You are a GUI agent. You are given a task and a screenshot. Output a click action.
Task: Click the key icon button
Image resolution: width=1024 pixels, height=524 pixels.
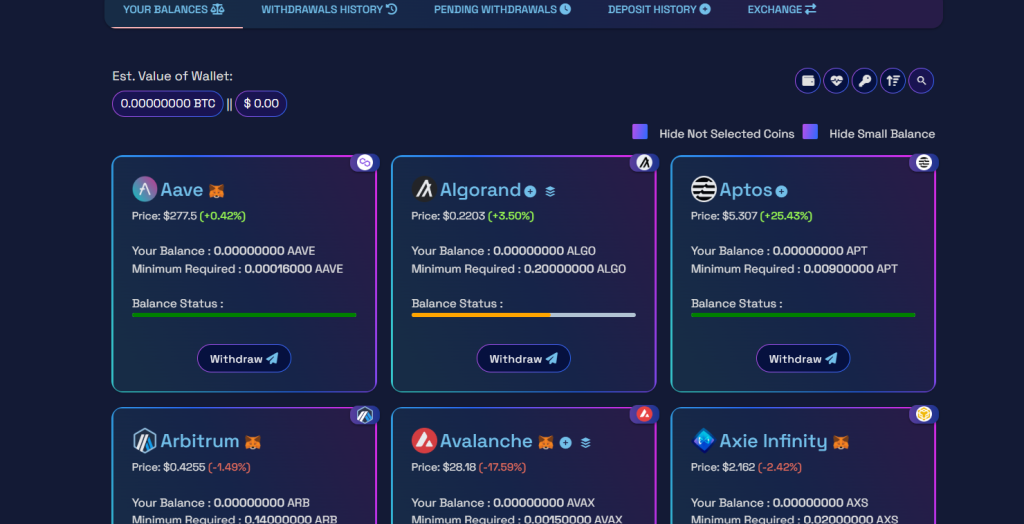864,81
